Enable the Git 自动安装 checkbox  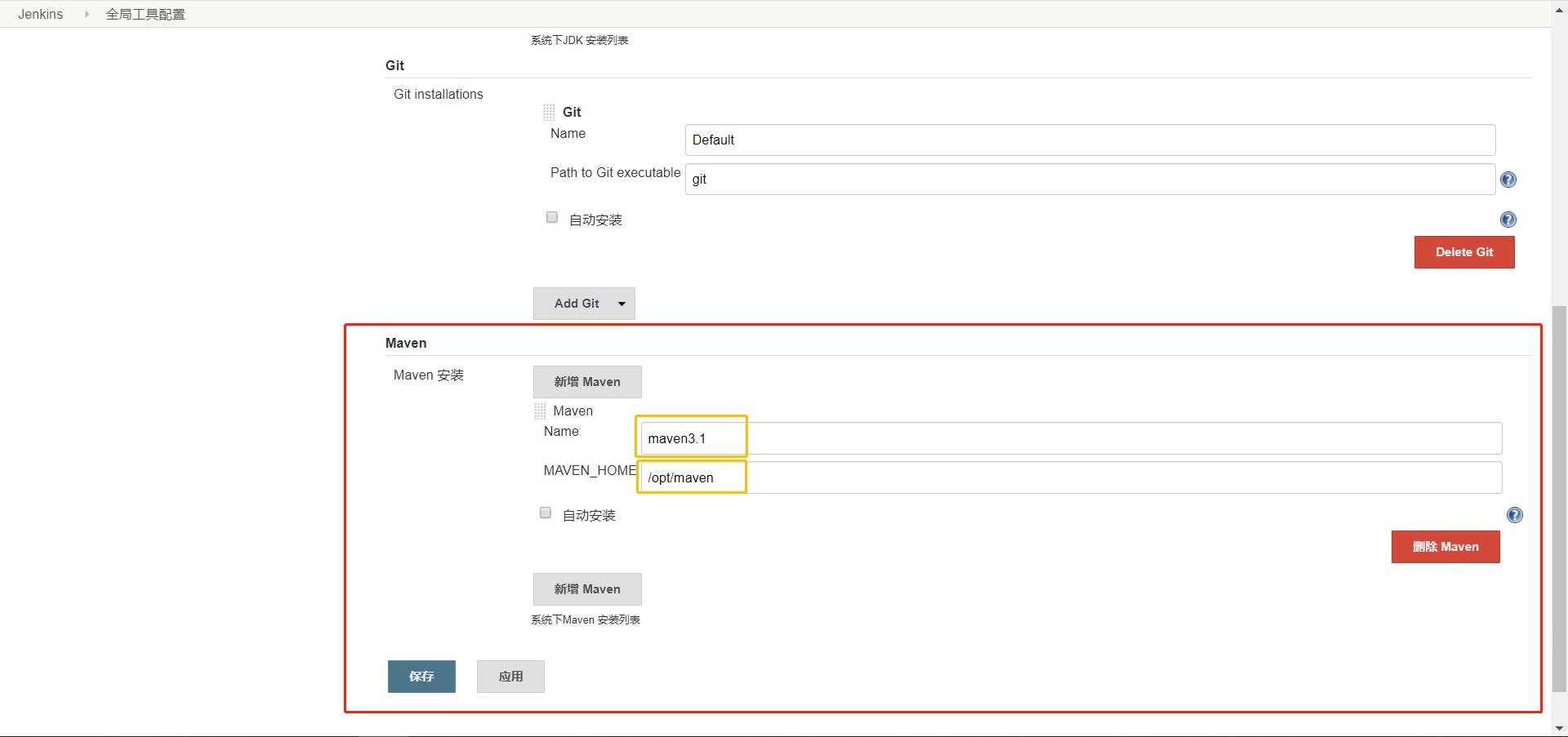pos(552,217)
